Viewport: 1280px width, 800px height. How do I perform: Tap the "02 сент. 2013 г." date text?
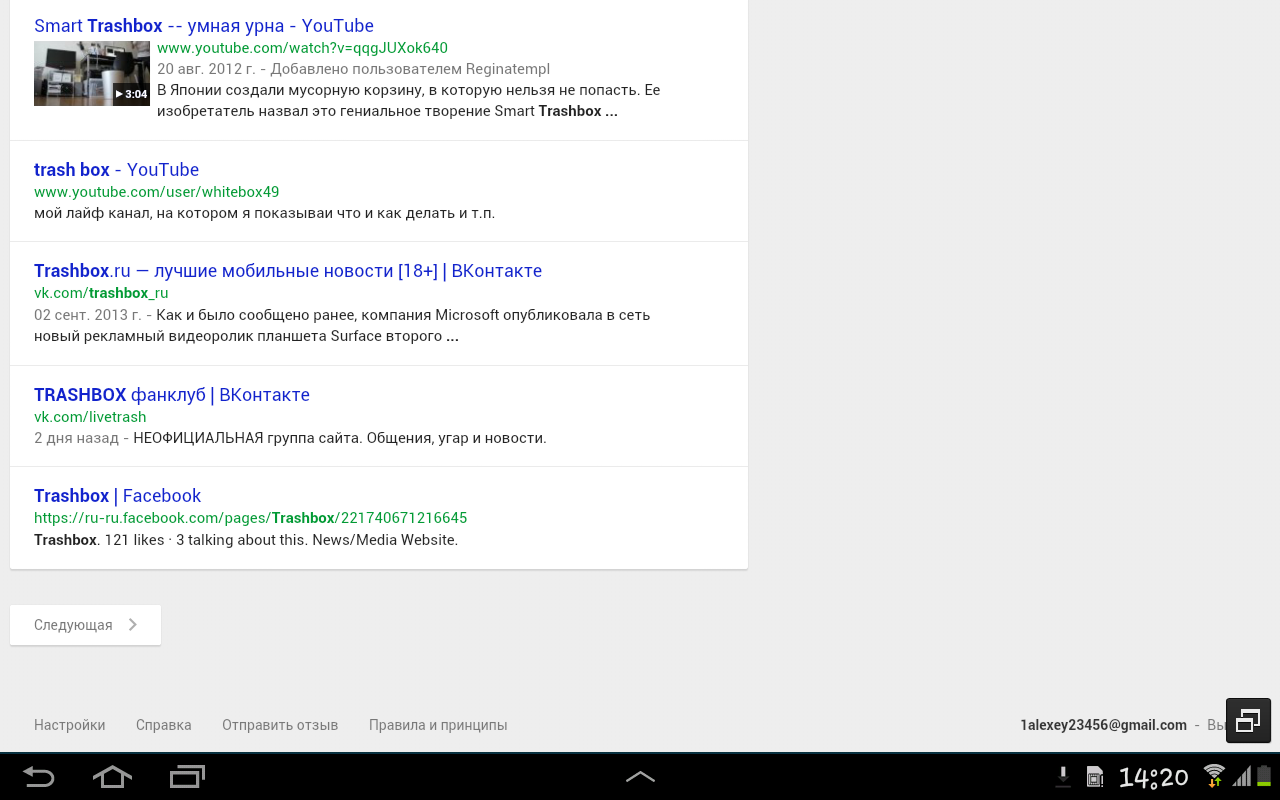pos(88,315)
